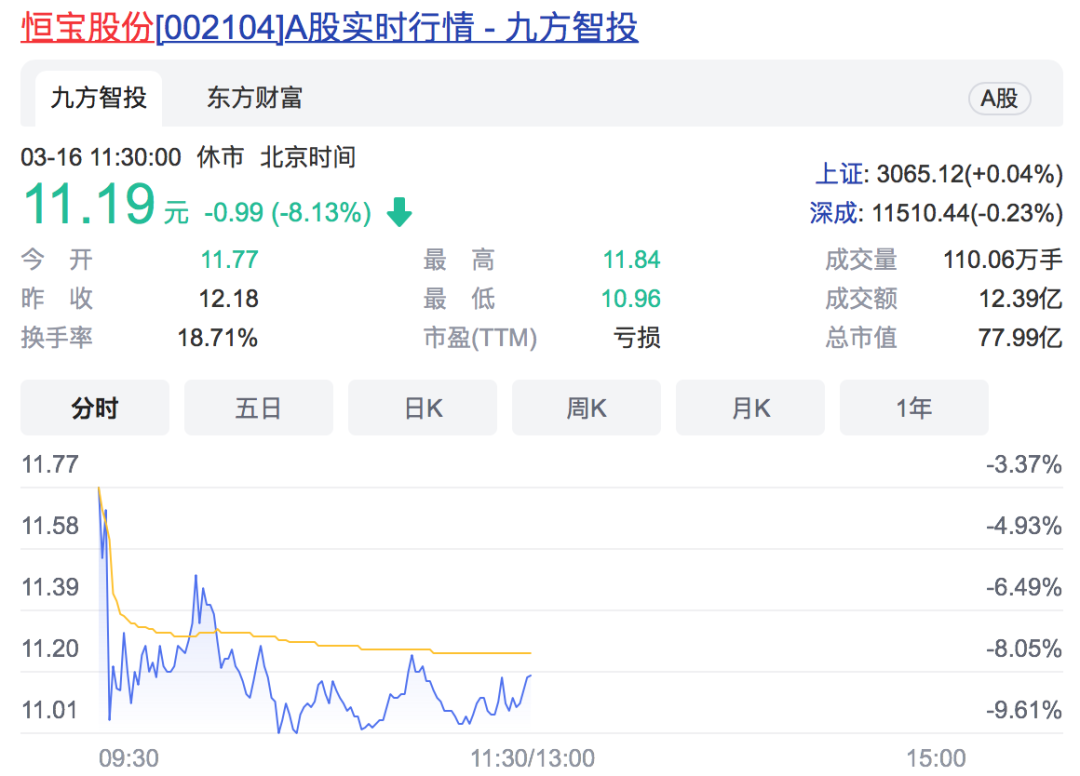Switch to the 日K daily candlestick view
This screenshot has width=1080, height=776.
click(x=422, y=408)
